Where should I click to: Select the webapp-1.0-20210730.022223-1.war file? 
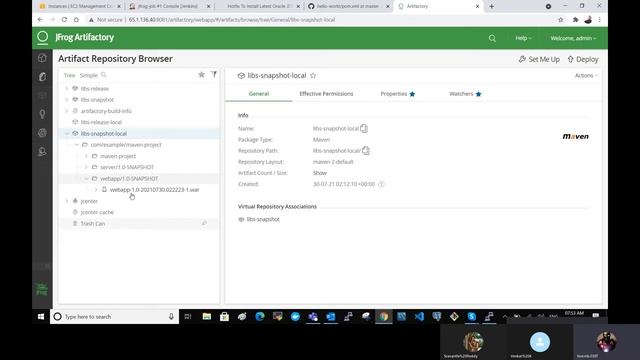point(154,190)
